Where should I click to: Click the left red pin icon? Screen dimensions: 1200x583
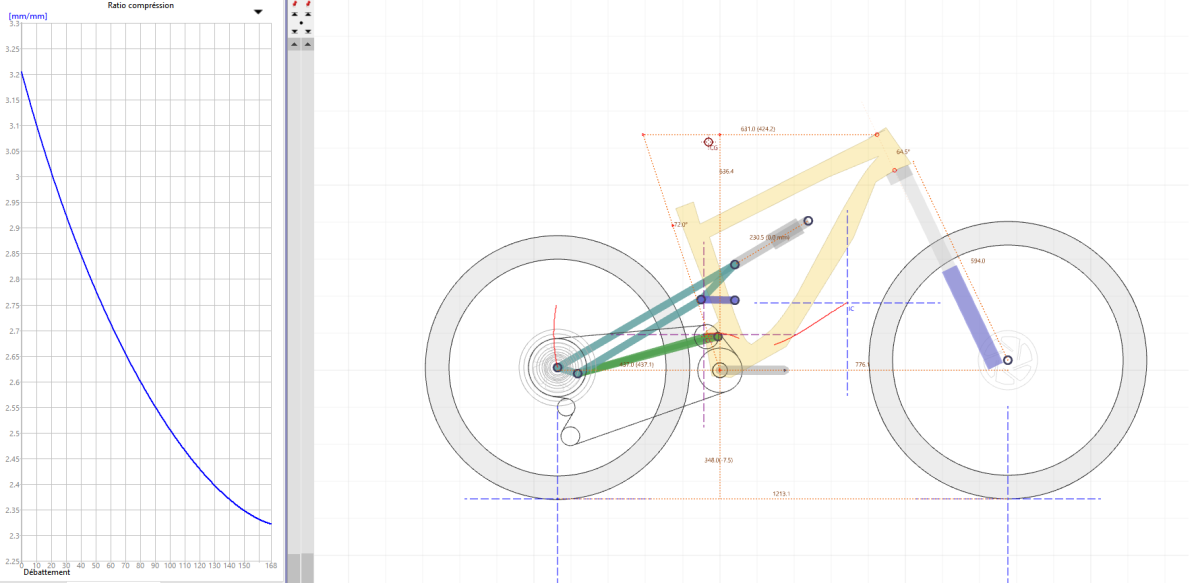[x=294, y=4]
